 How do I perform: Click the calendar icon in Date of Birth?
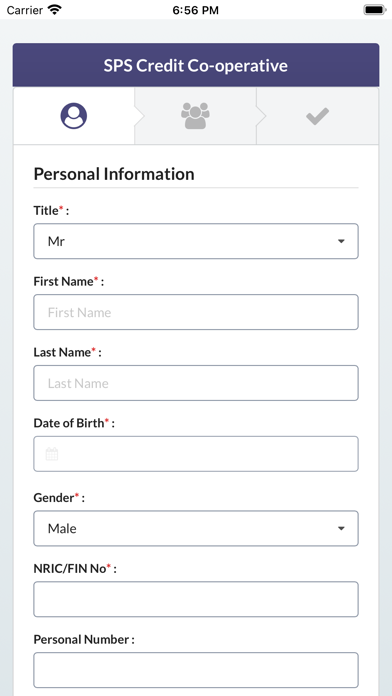coord(52,454)
